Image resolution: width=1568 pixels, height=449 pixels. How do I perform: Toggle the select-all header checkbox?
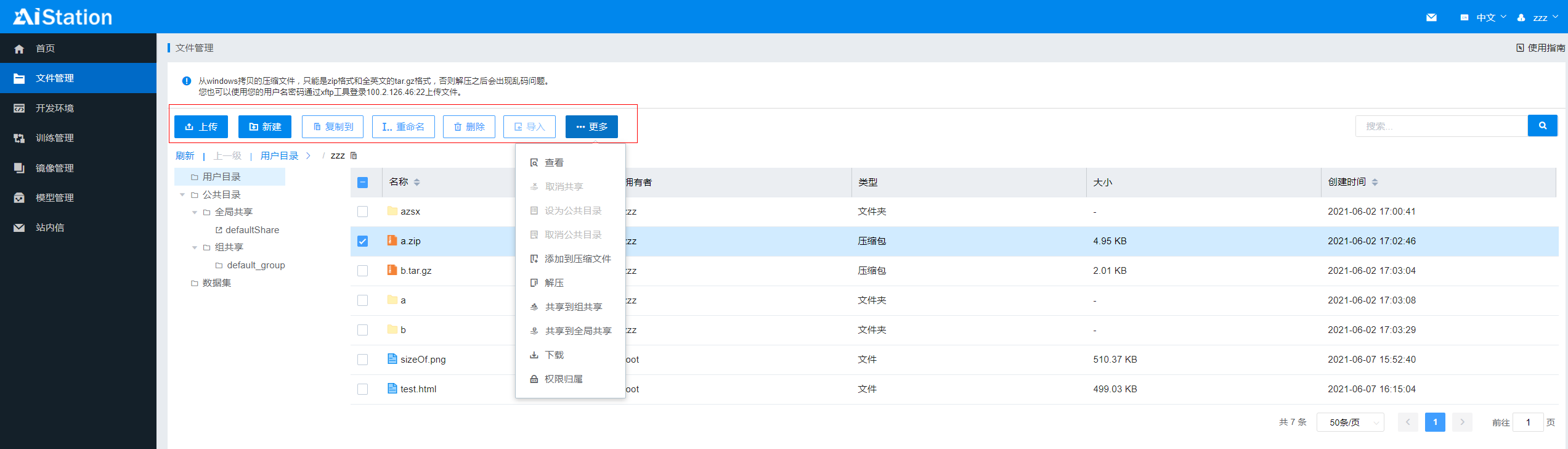tap(362, 183)
